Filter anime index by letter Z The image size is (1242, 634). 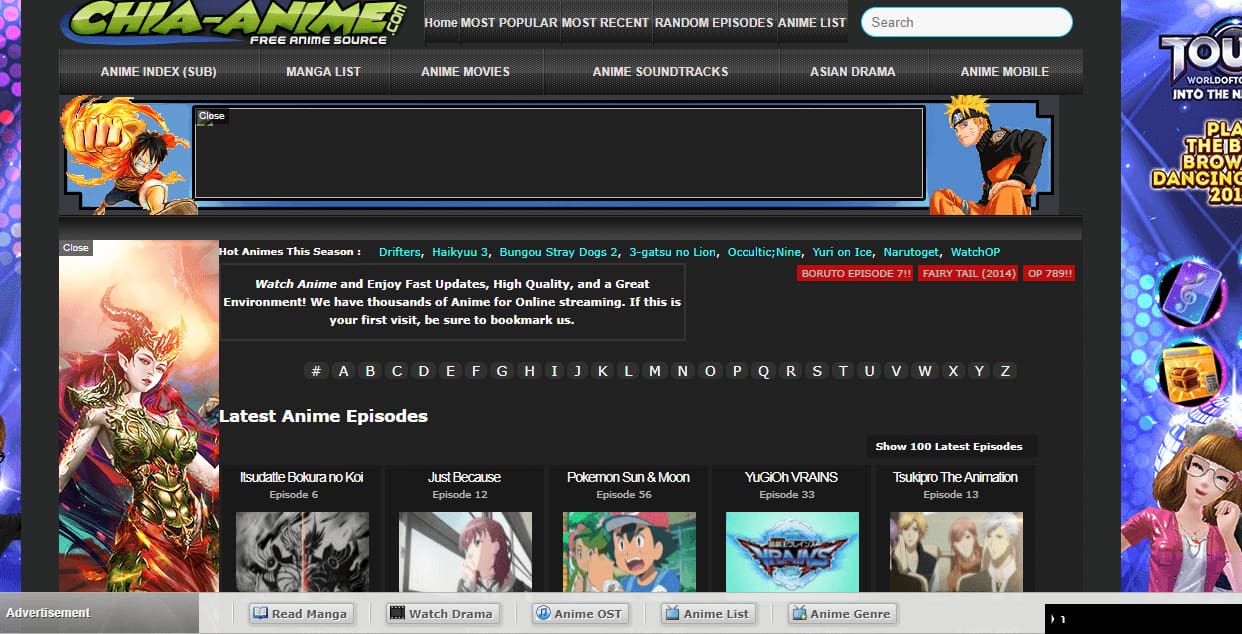point(1005,371)
